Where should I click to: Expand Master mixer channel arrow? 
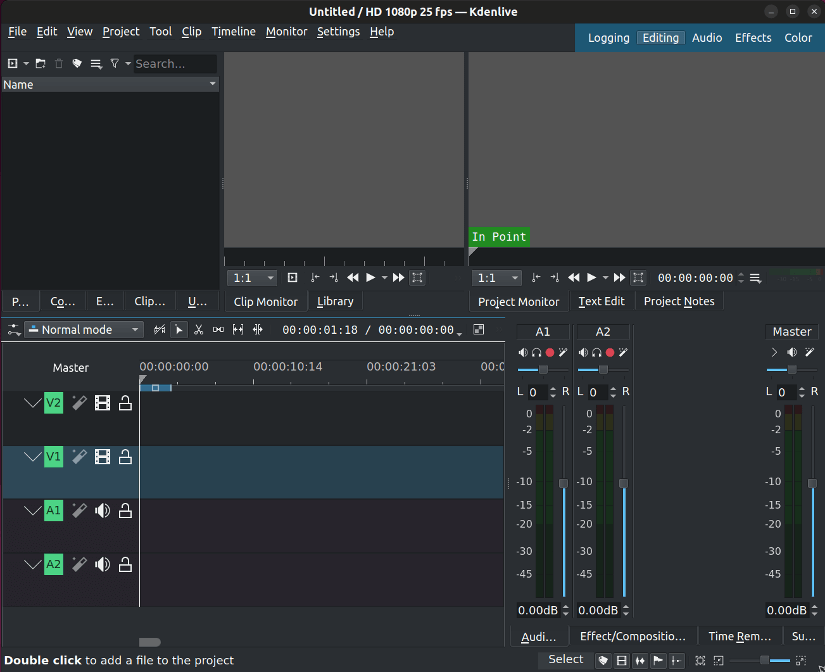point(774,353)
